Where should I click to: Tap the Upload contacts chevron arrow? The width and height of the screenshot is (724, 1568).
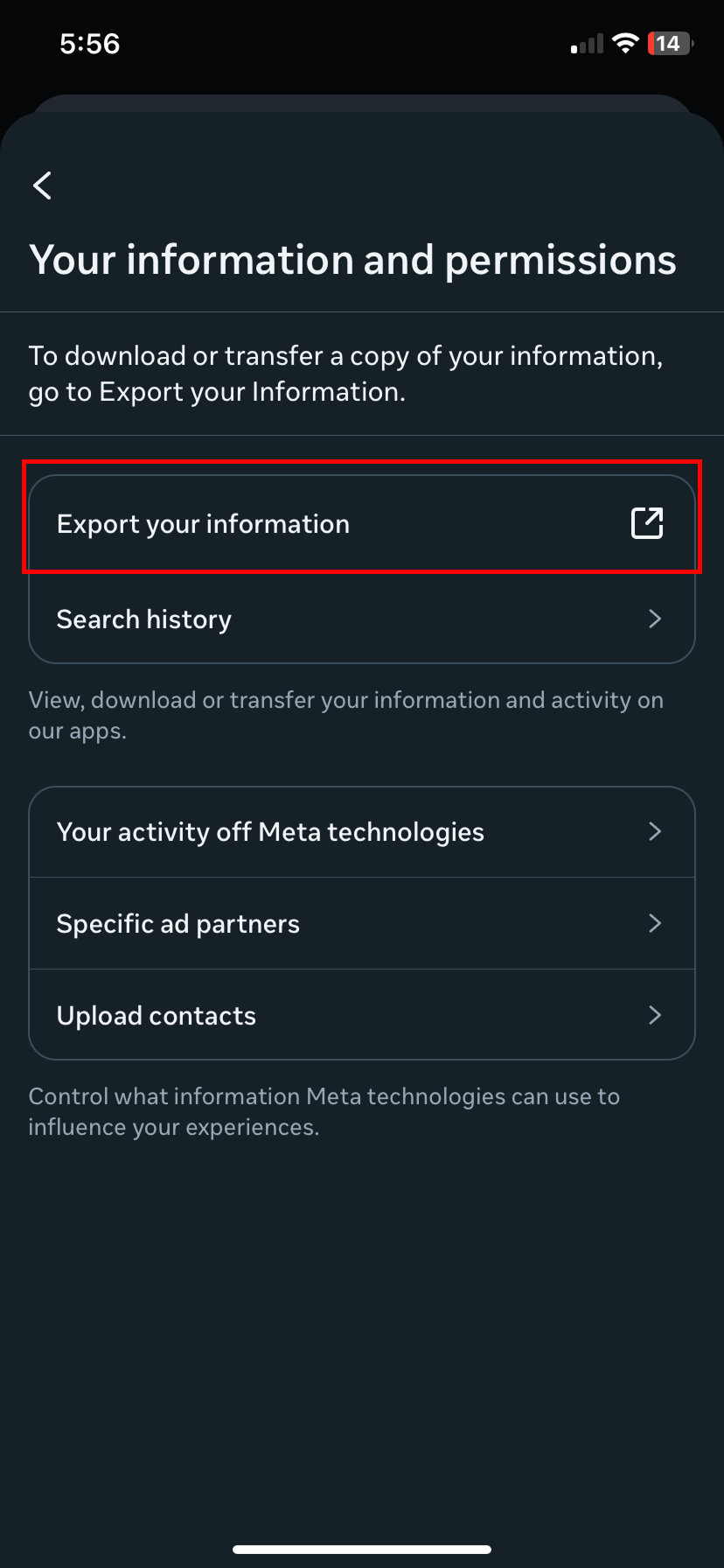[655, 1016]
